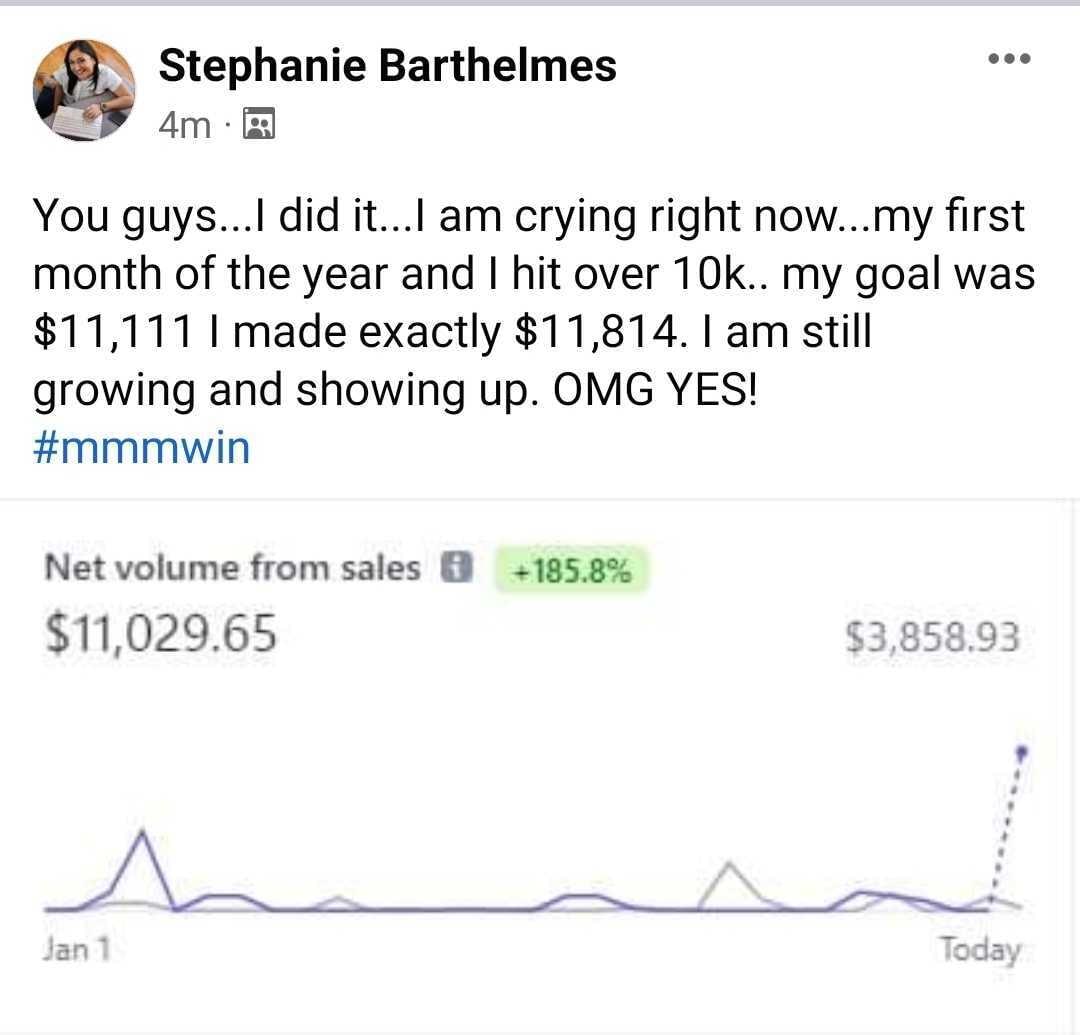
Task: Open Stephanie Barthelmes profile picture
Action: coord(84,90)
